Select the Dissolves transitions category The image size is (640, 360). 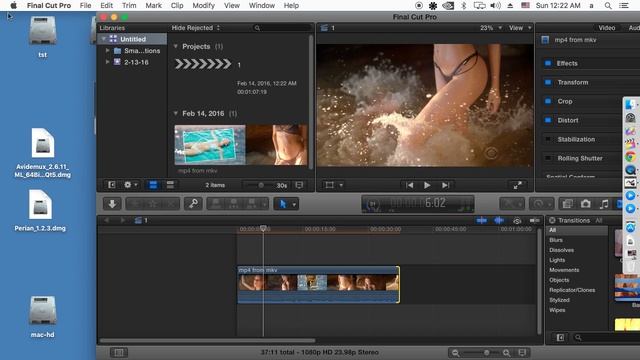[x=561, y=250]
